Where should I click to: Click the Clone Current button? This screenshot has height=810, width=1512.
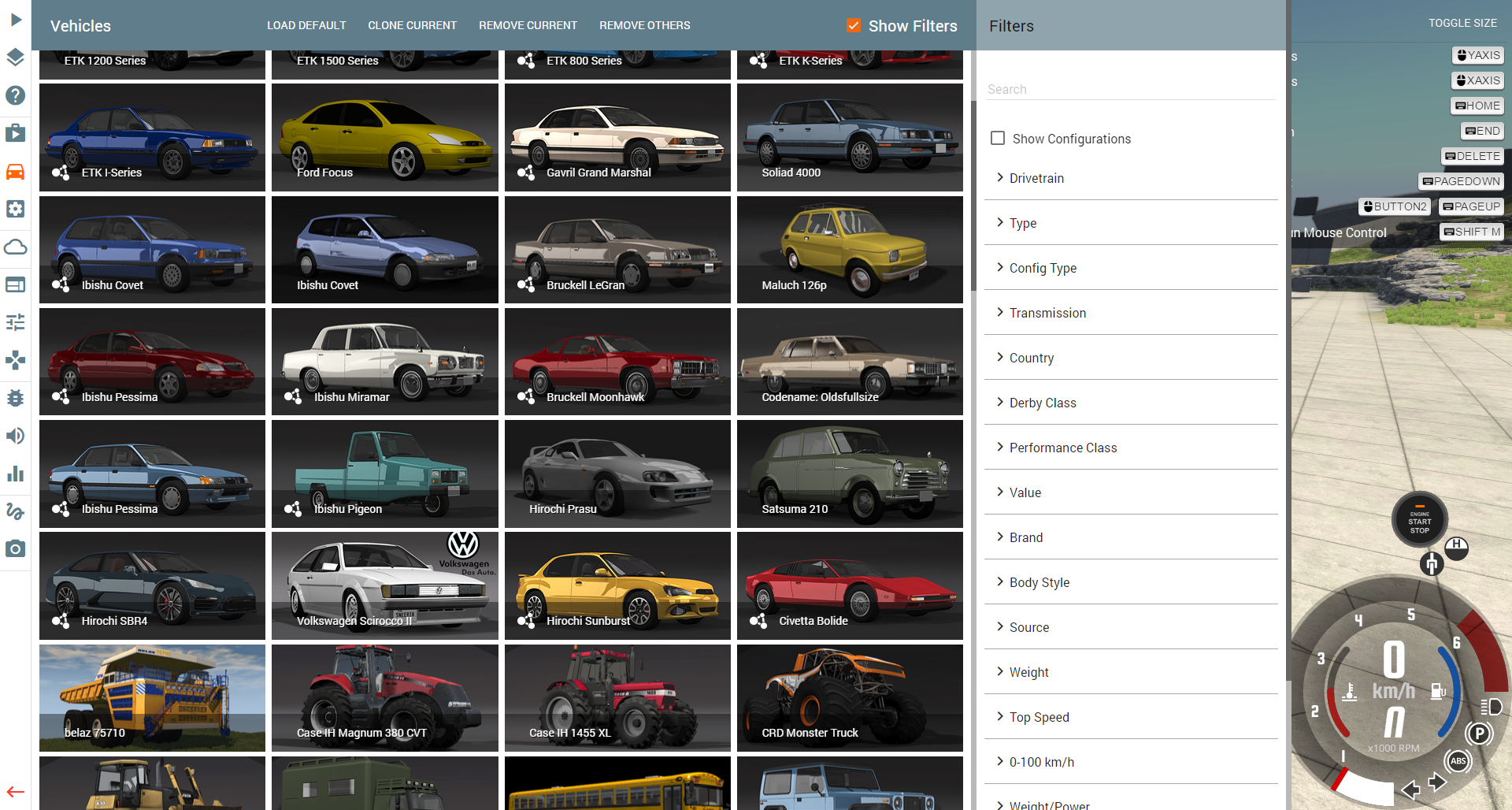(x=412, y=25)
